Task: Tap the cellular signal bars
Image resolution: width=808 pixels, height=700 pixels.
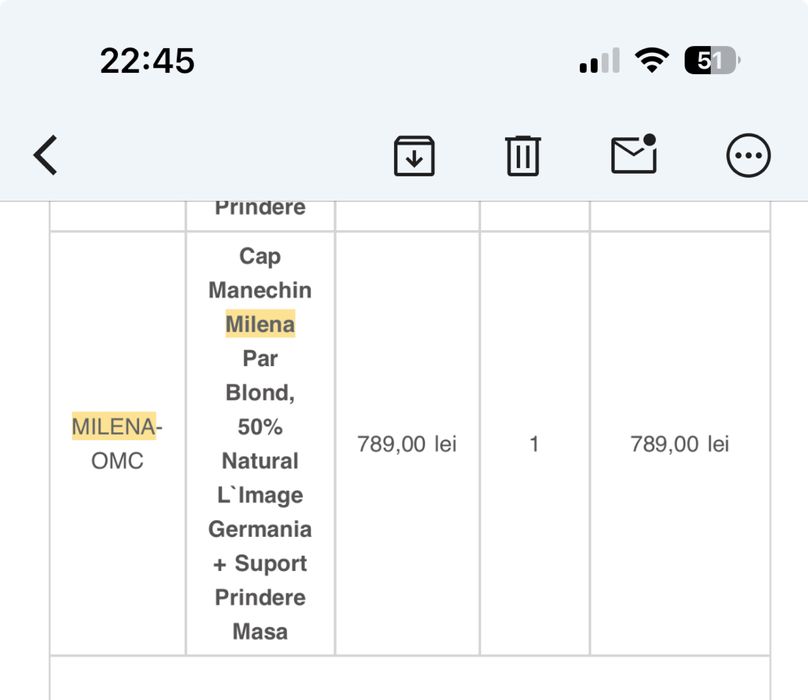Action: (599, 62)
